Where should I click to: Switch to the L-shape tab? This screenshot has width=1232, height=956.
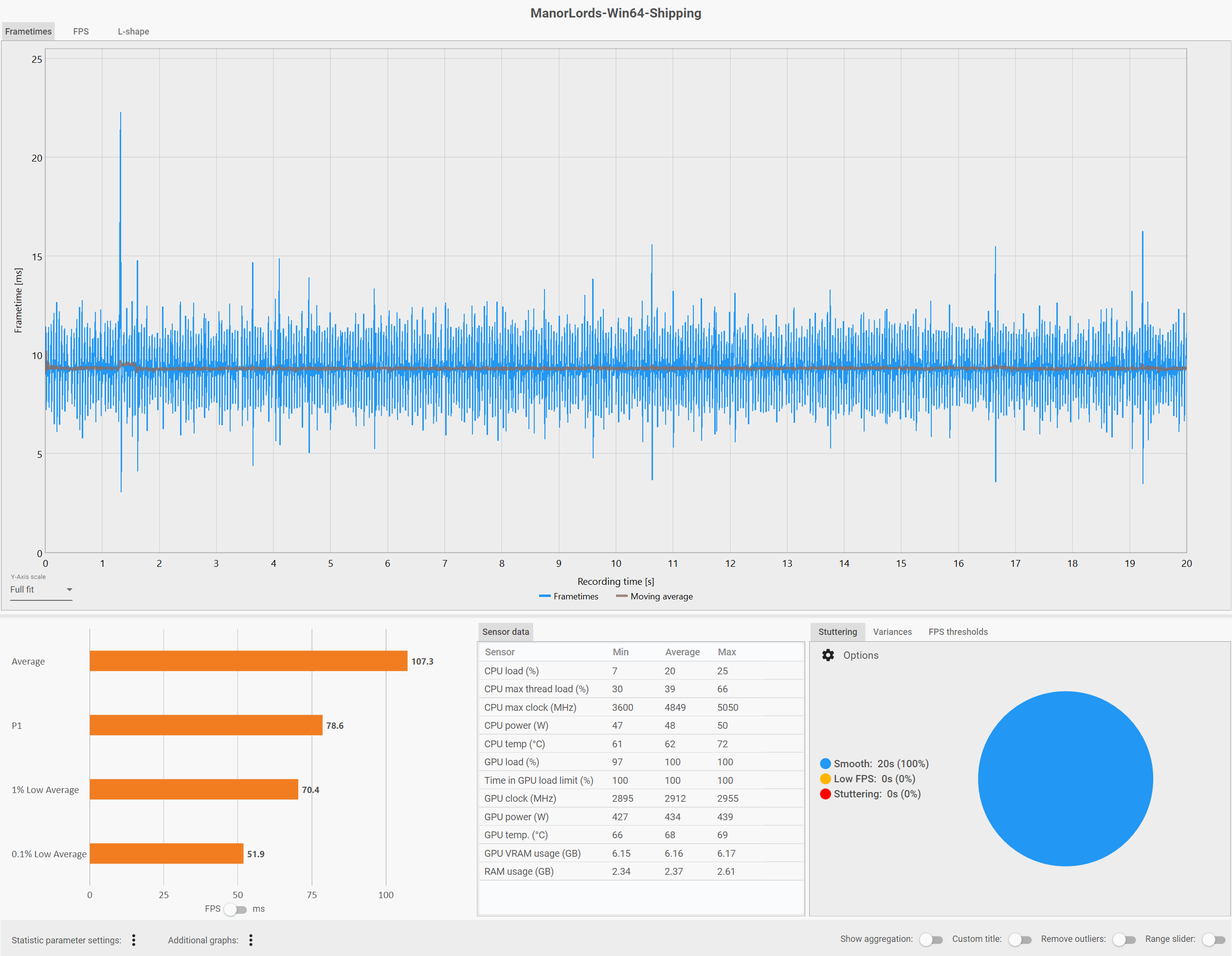tap(133, 32)
